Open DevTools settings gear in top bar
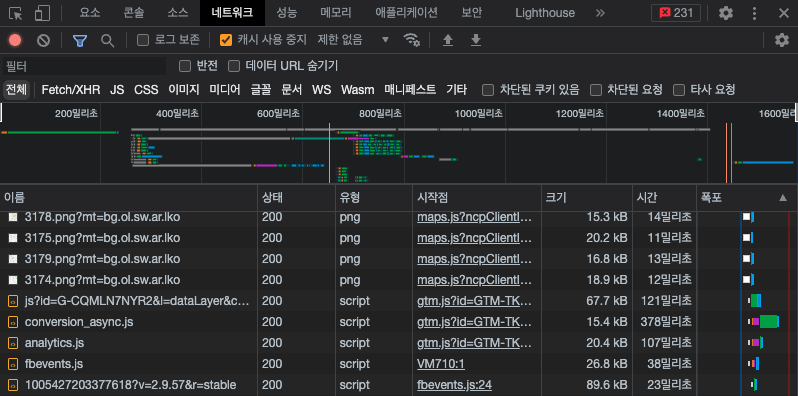This screenshot has width=798, height=396. (x=726, y=13)
